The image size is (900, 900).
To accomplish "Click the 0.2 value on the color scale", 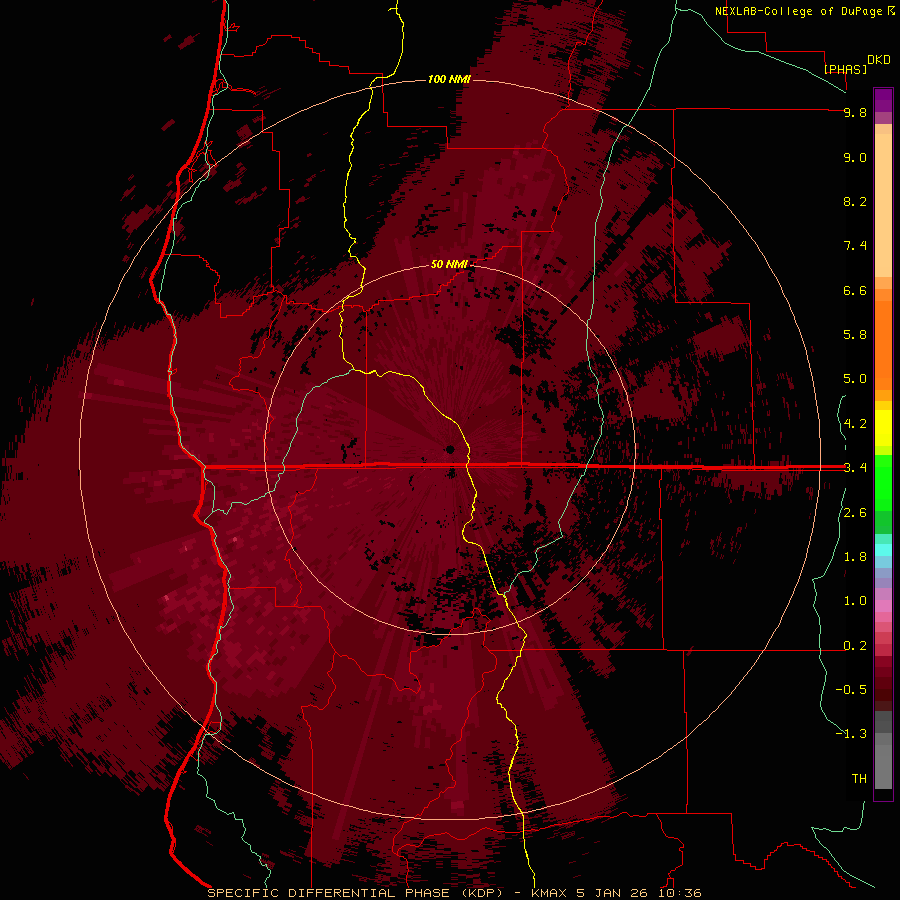I will (x=855, y=646).
